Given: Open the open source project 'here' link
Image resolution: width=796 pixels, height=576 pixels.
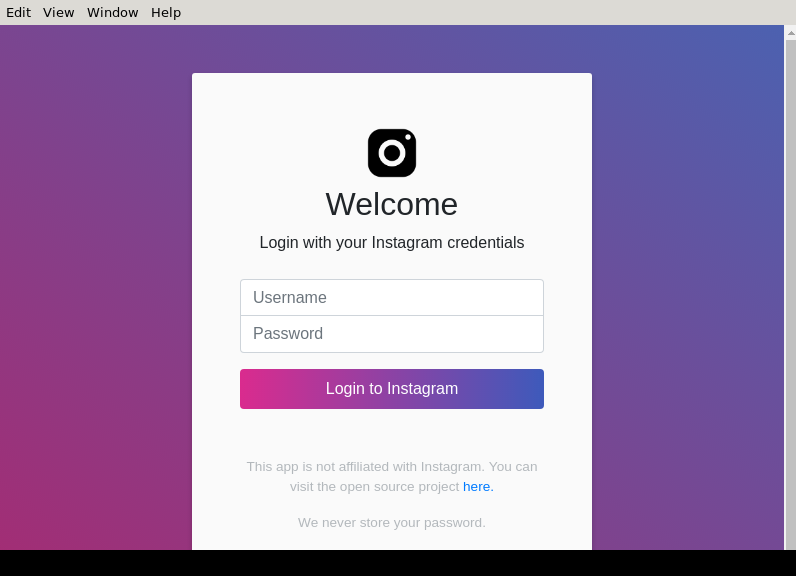Looking at the screenshot, I should pyautogui.click(x=478, y=486).
